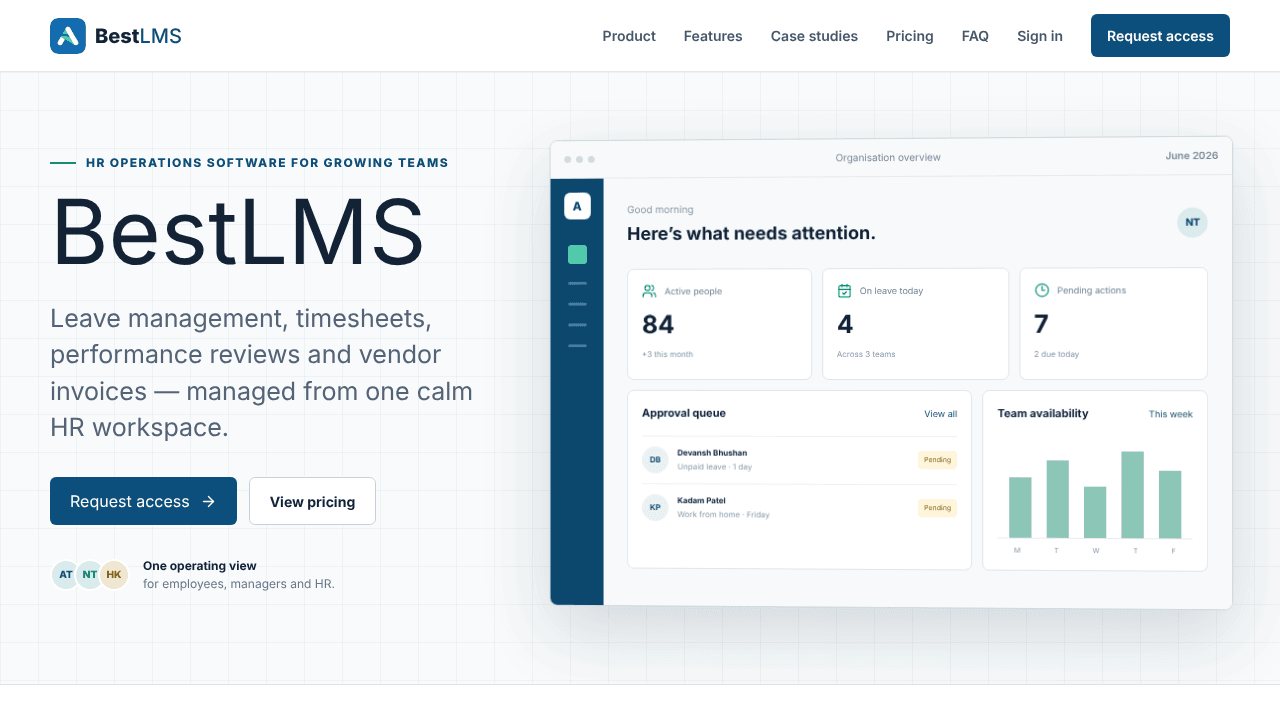Click the Wednesday bar in availability chart
Image resolution: width=1280 pixels, height=720 pixels.
click(x=1095, y=512)
